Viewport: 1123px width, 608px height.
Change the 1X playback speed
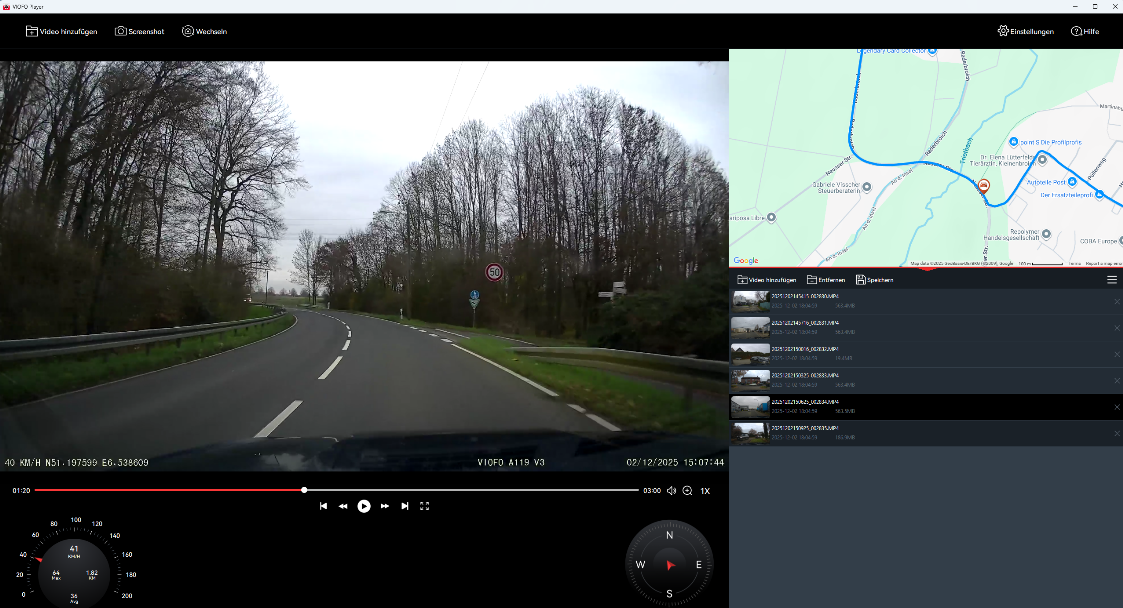[705, 491]
